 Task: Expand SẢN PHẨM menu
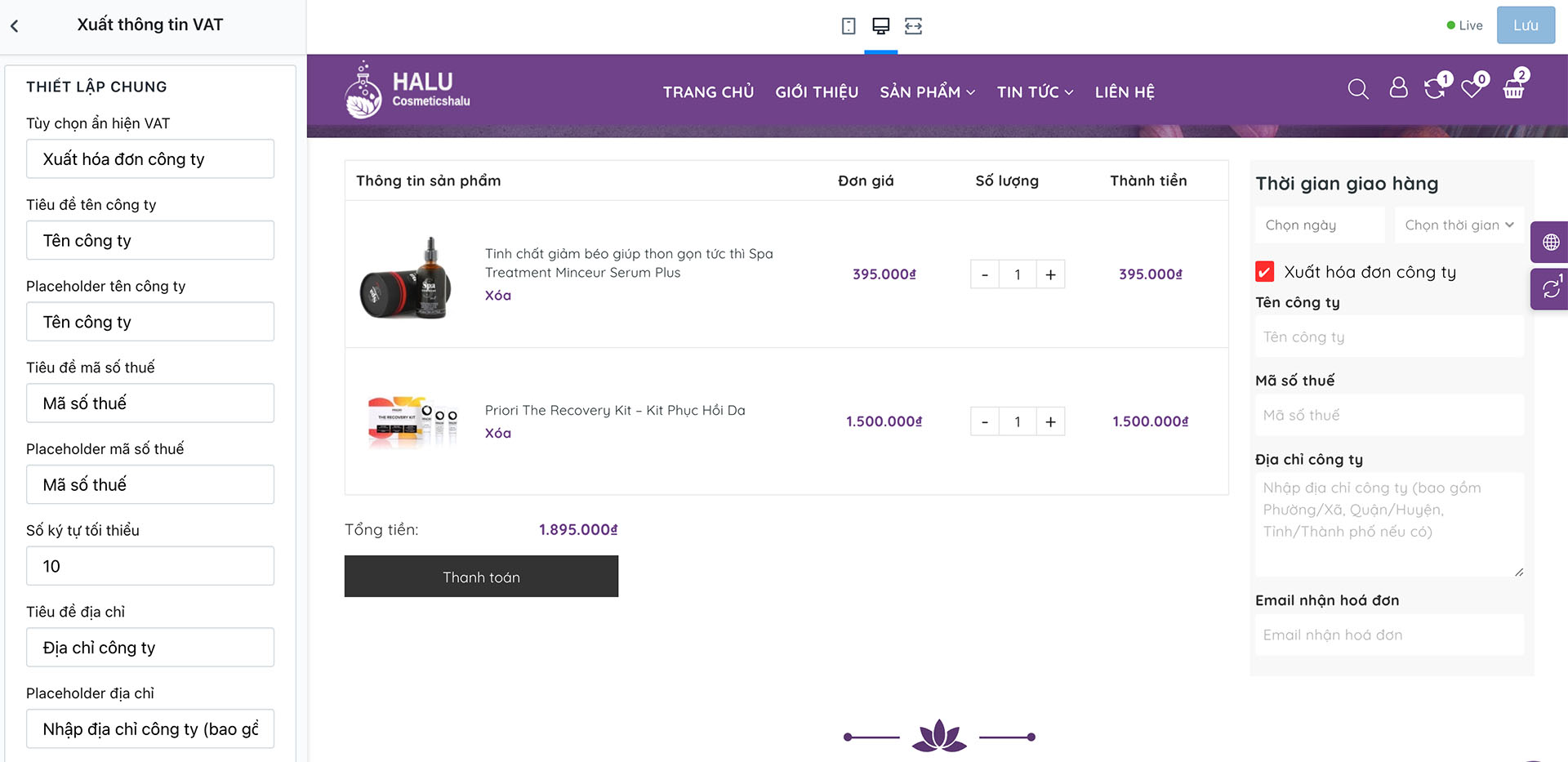click(x=927, y=92)
